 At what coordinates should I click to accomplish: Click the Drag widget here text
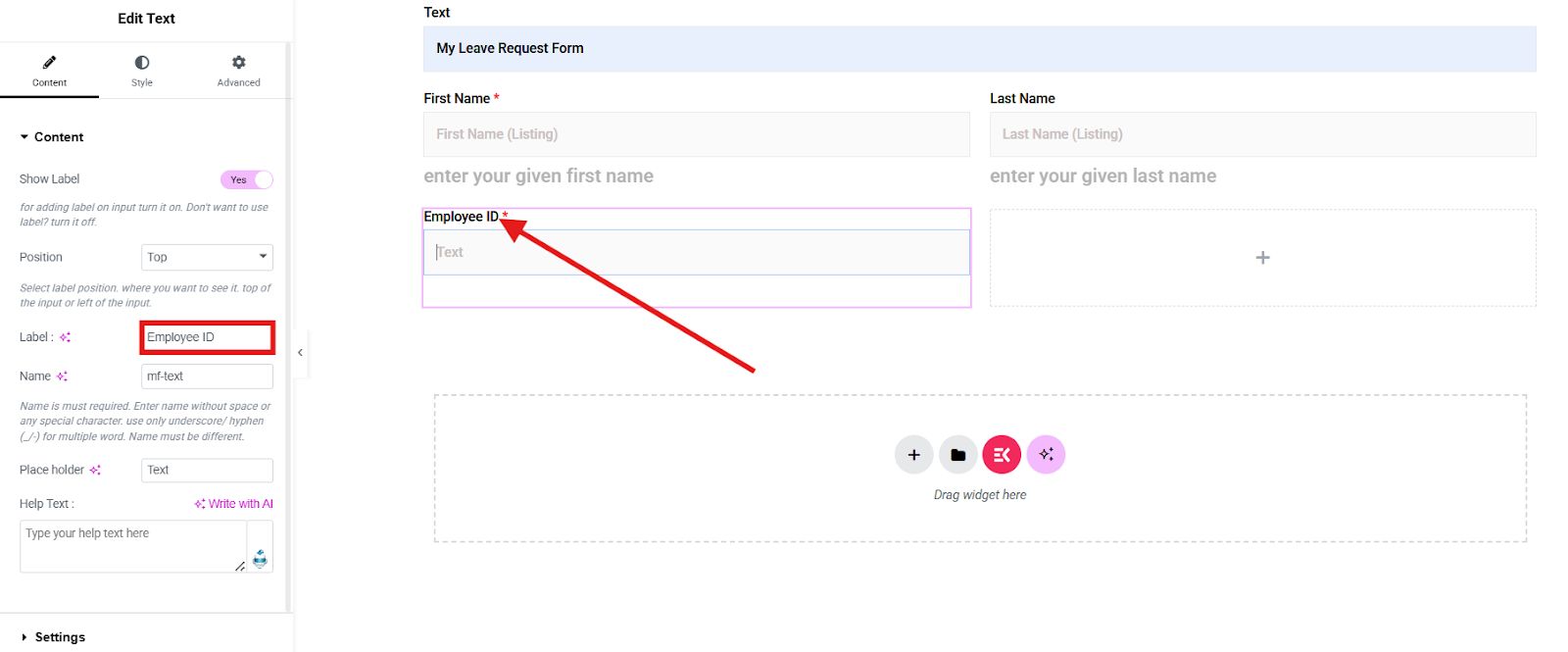click(980, 495)
